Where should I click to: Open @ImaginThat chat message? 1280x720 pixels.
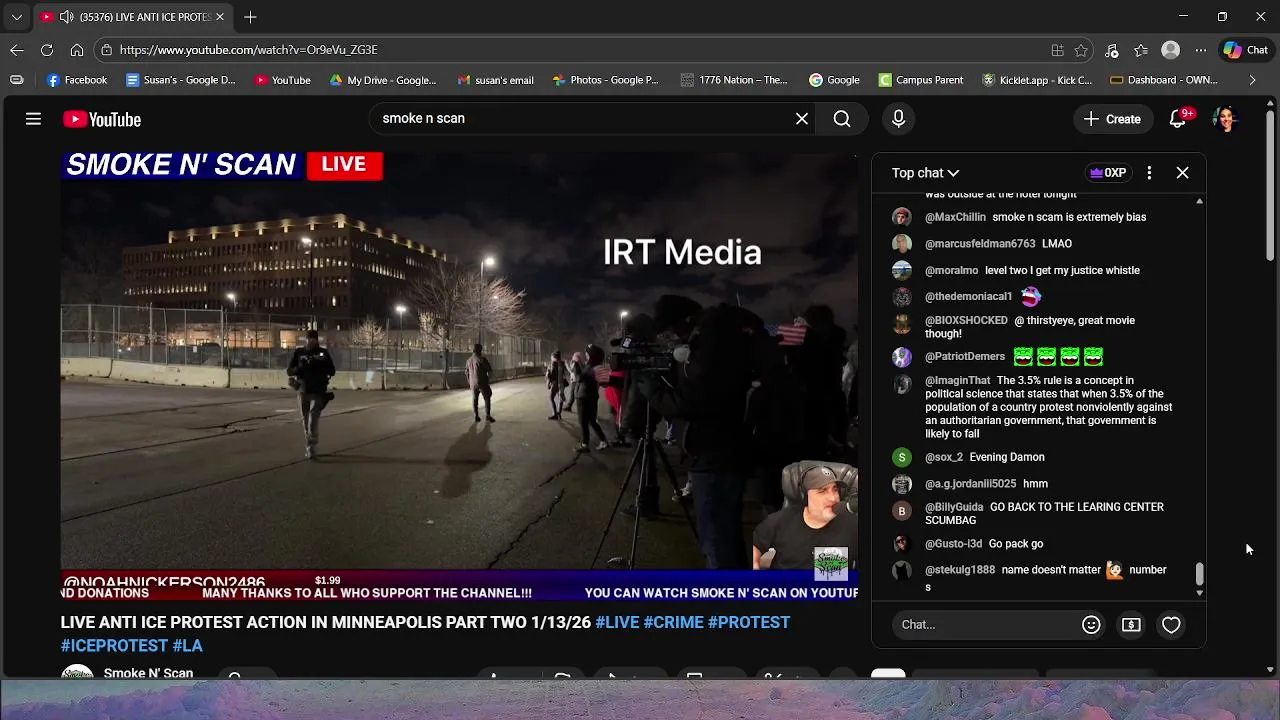(1048, 407)
